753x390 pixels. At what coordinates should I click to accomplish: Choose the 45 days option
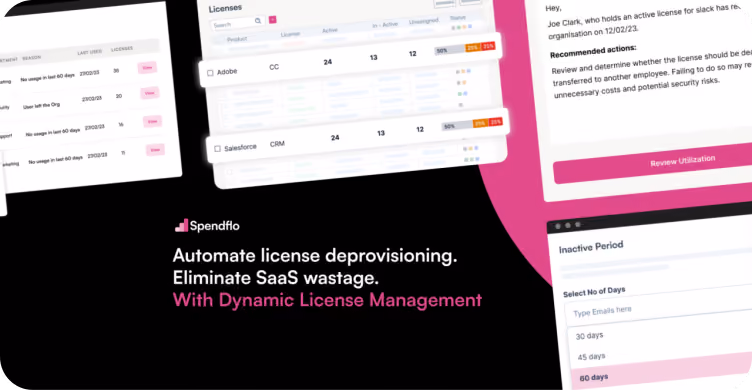pyautogui.click(x=591, y=357)
